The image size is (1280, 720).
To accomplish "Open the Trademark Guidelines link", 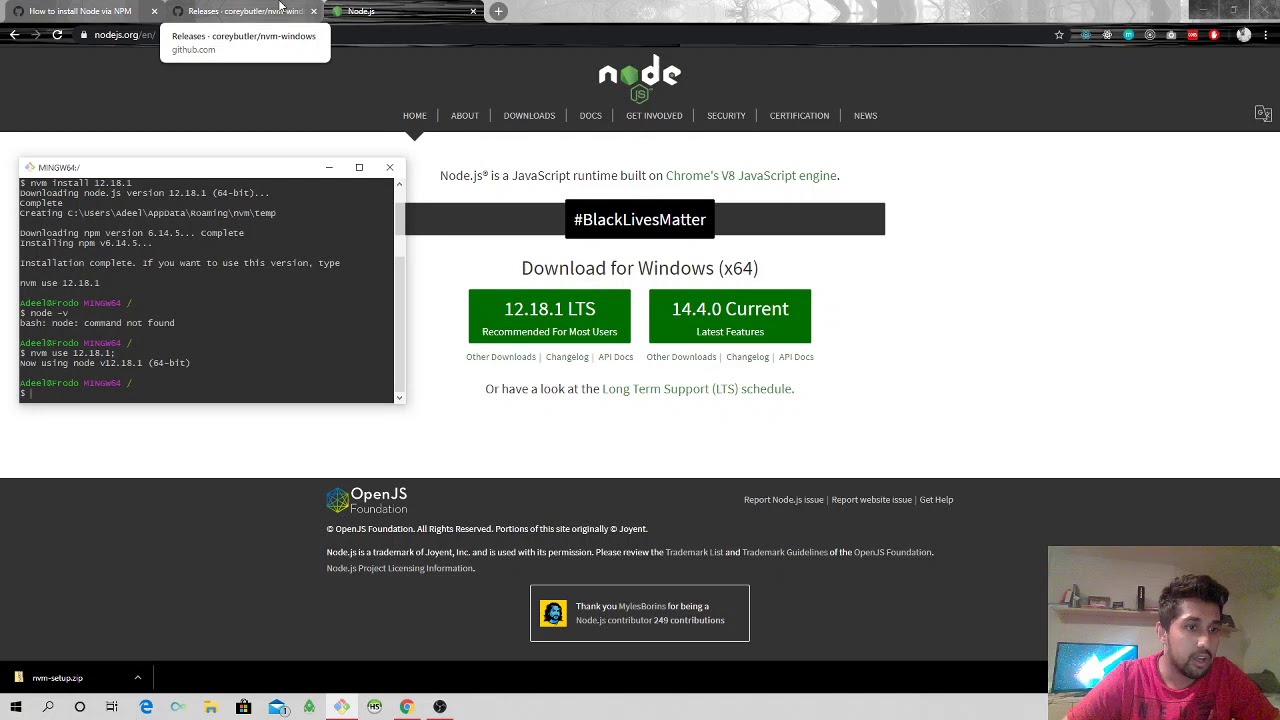I will [785, 552].
